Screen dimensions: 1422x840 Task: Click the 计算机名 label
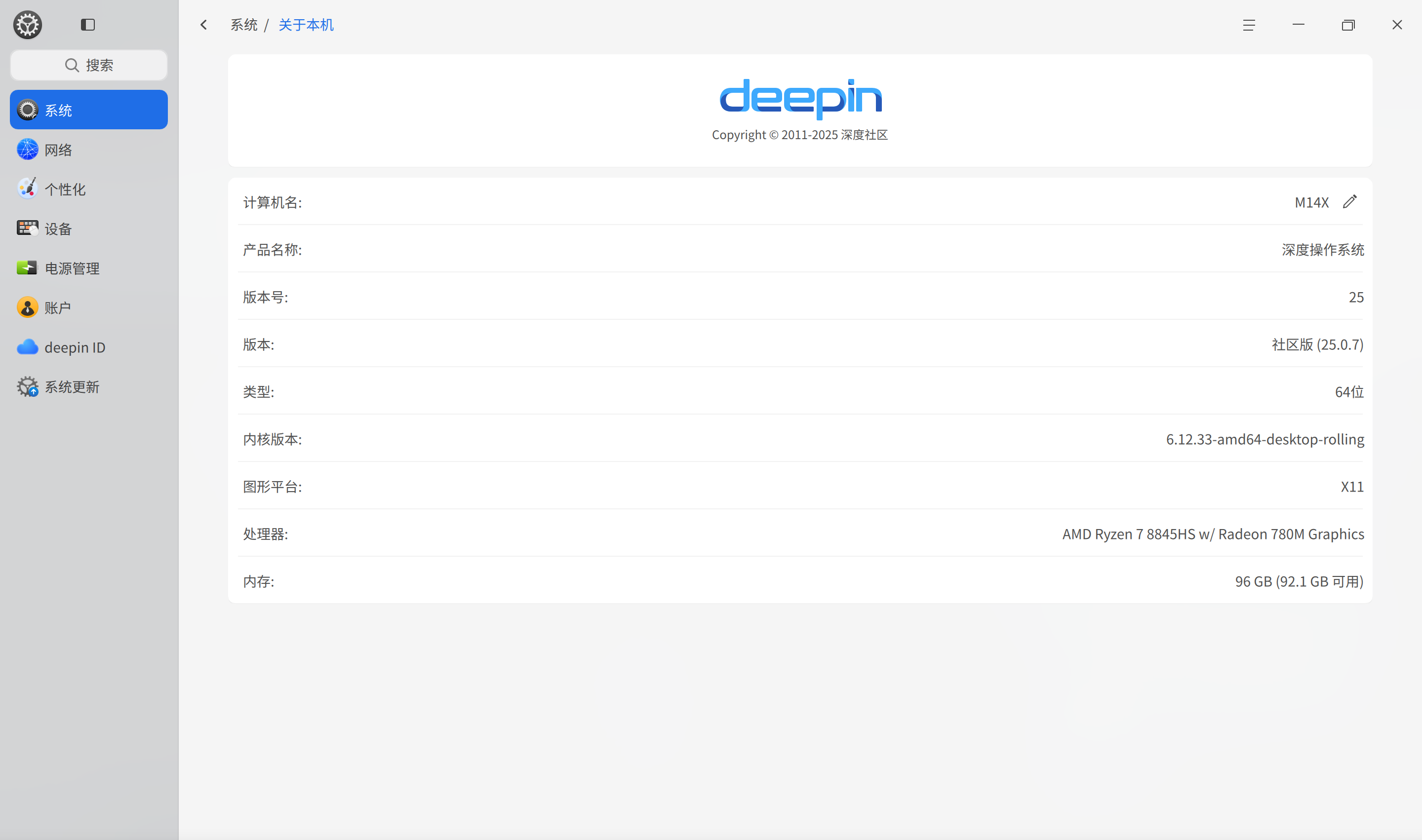pos(273,202)
